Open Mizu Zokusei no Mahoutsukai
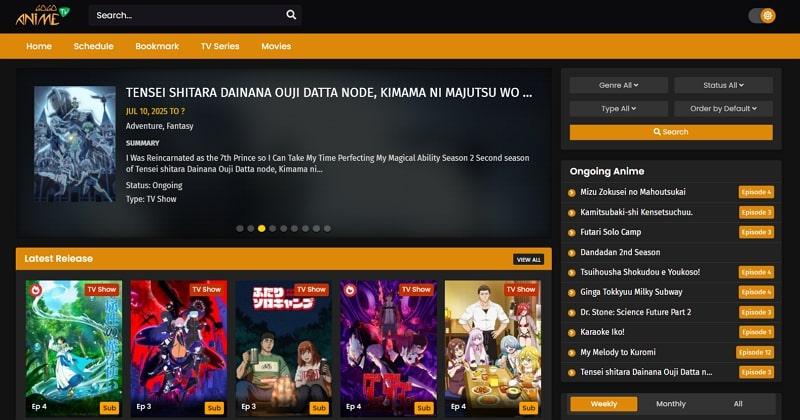 click(x=633, y=192)
